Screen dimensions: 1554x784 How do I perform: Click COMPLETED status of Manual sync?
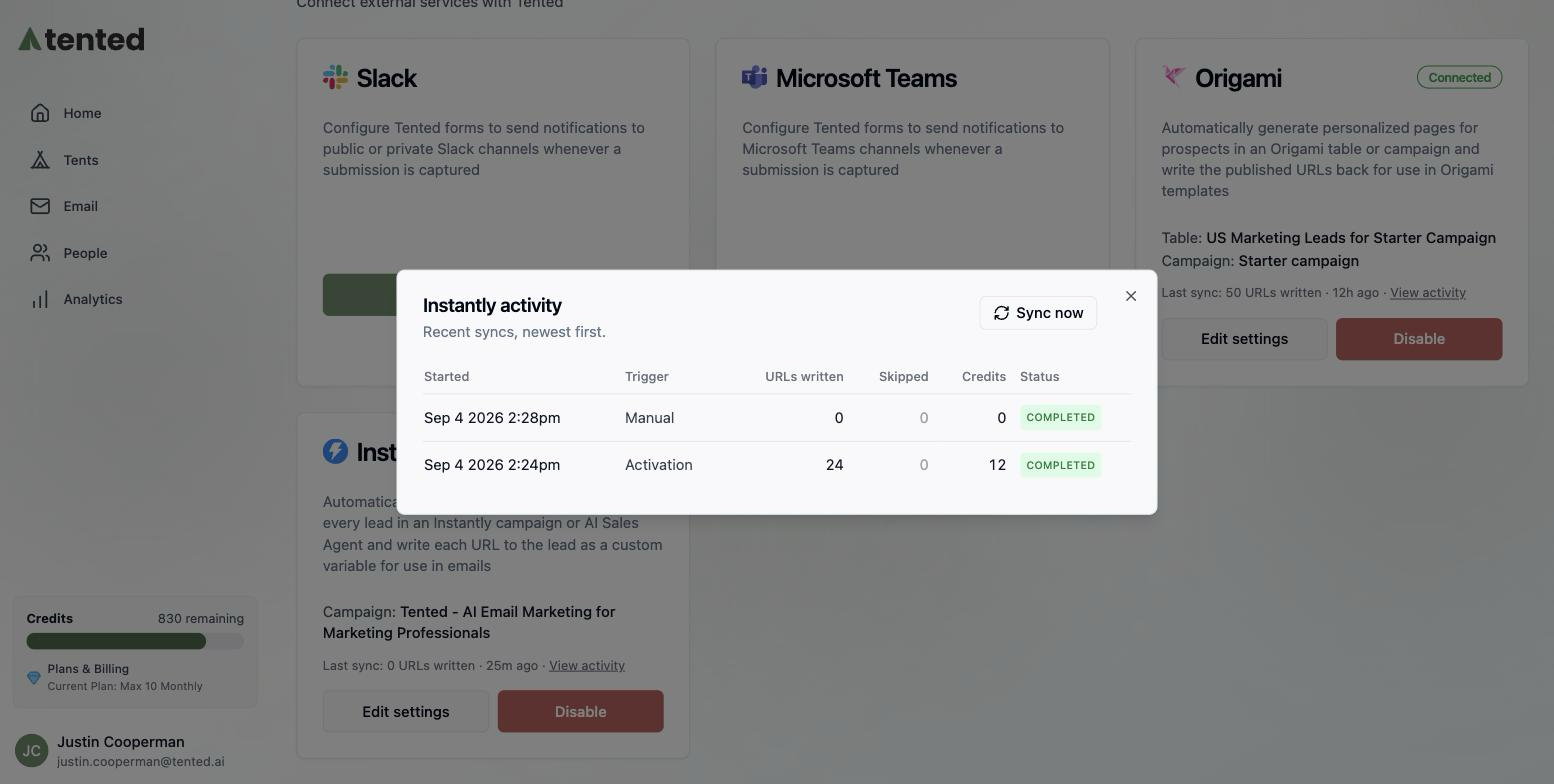point(1061,418)
